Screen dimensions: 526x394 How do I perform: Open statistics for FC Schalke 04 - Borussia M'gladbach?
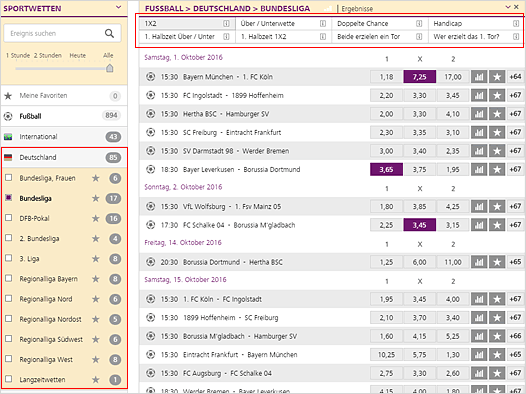(479, 225)
